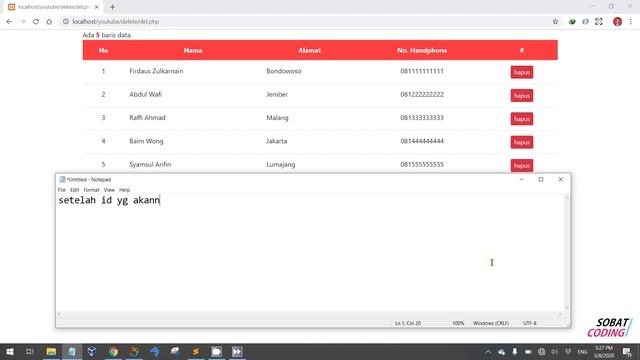View site information icon beside localhost URL

(x=65, y=22)
